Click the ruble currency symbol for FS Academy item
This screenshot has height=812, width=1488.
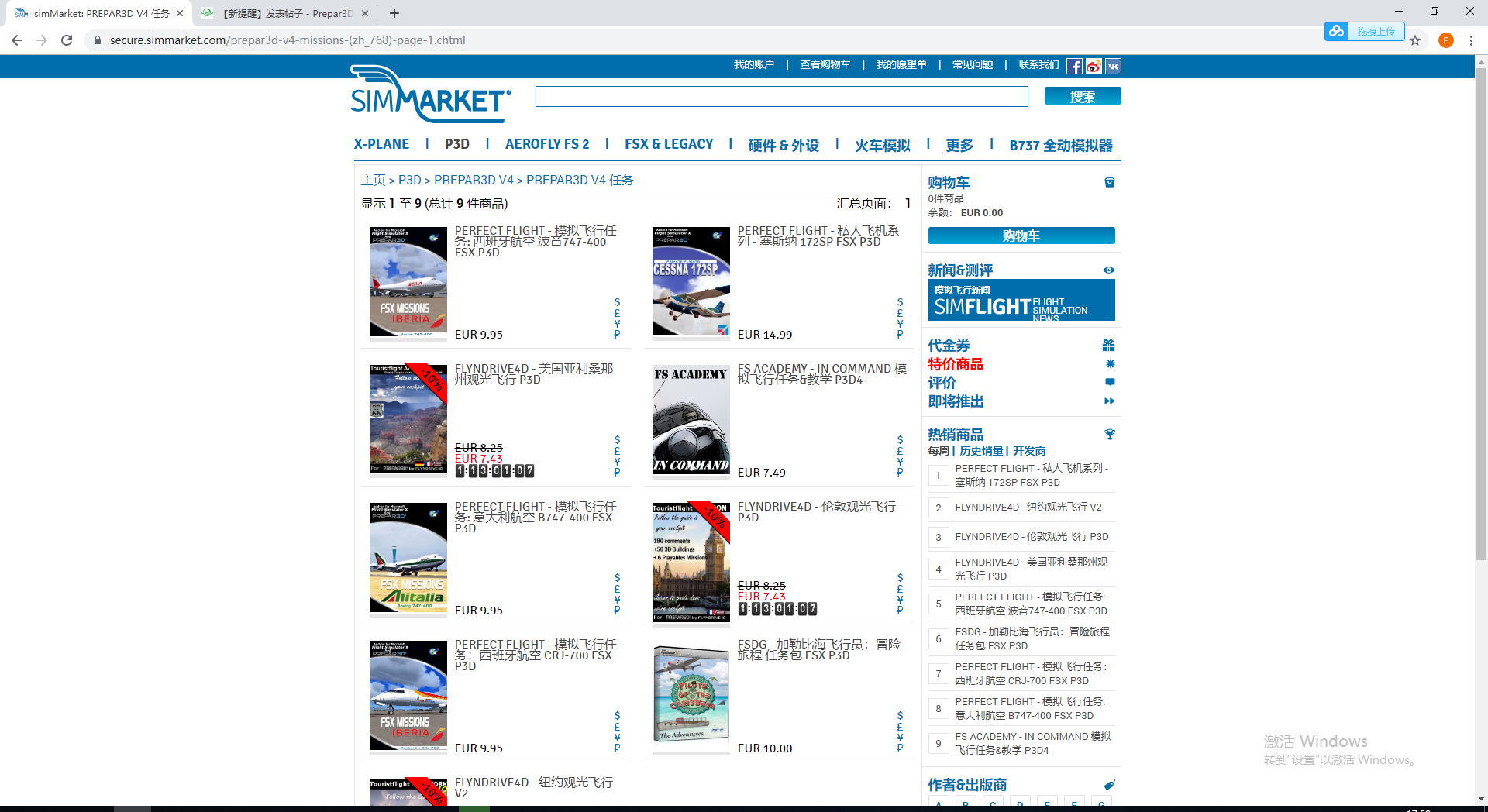click(900, 473)
